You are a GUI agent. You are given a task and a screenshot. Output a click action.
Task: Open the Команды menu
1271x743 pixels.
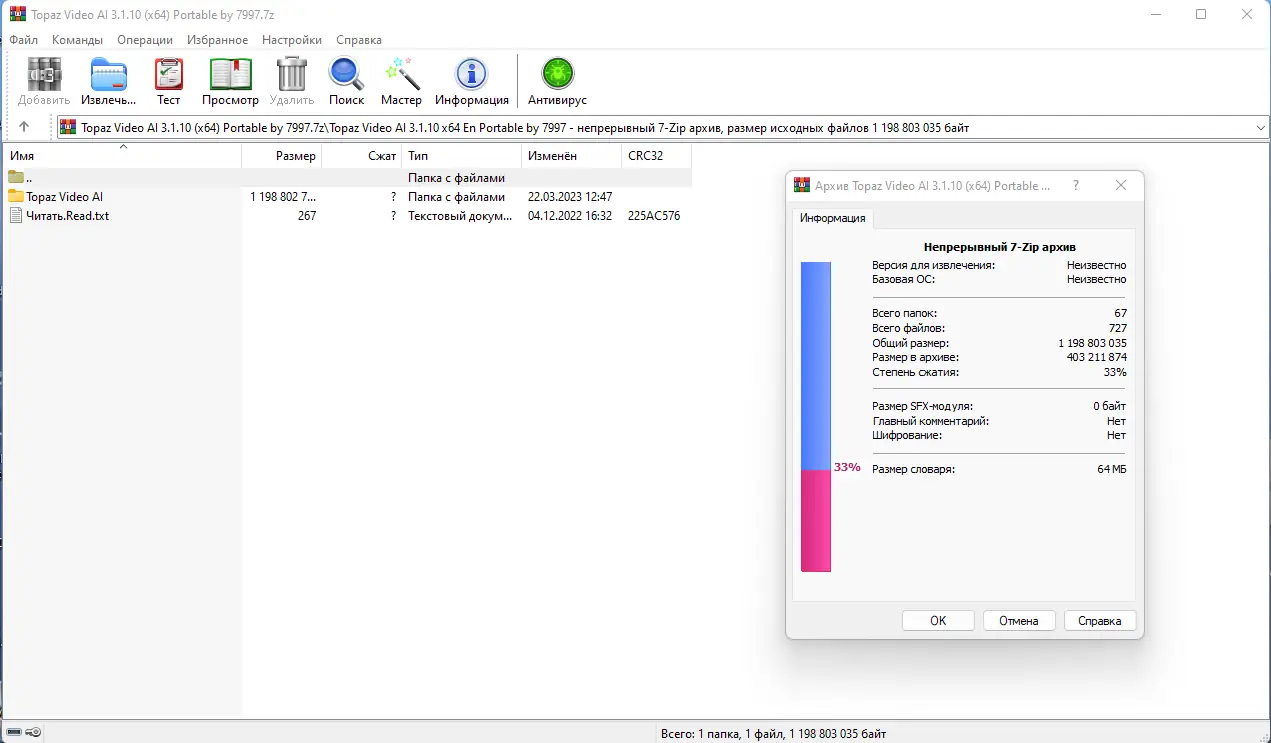coord(78,40)
